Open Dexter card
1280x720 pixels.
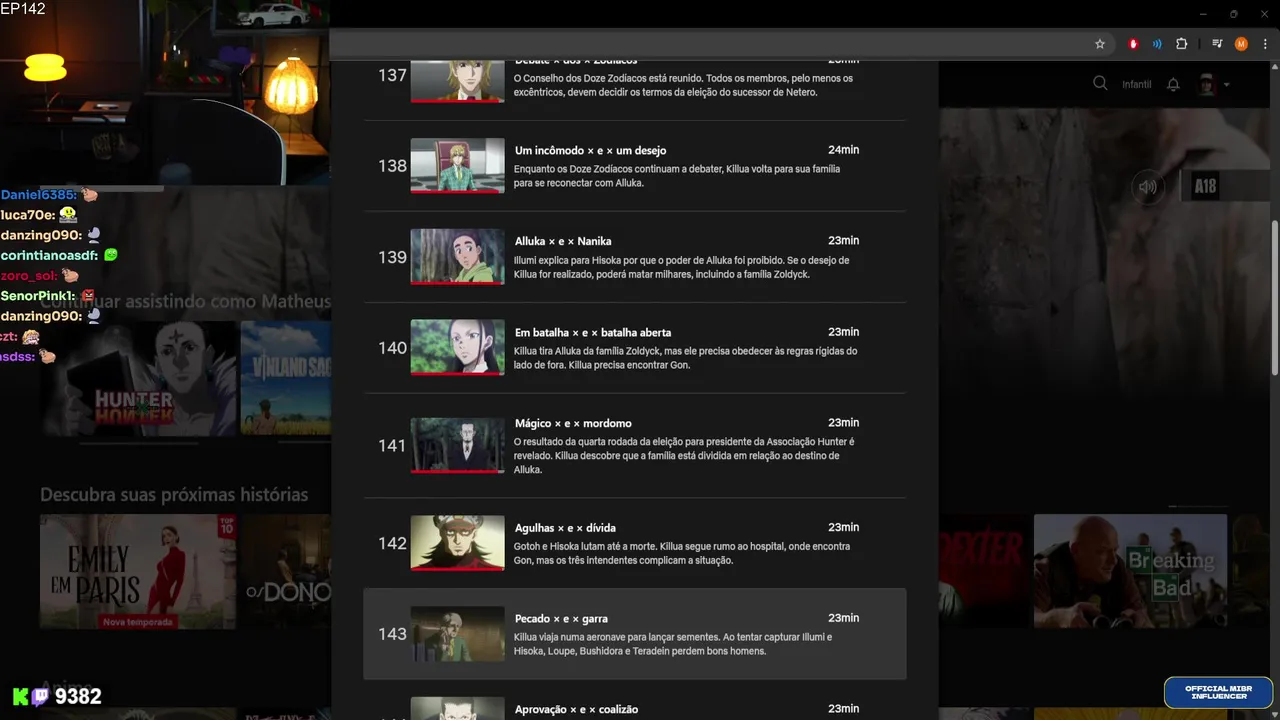[x=983, y=571]
